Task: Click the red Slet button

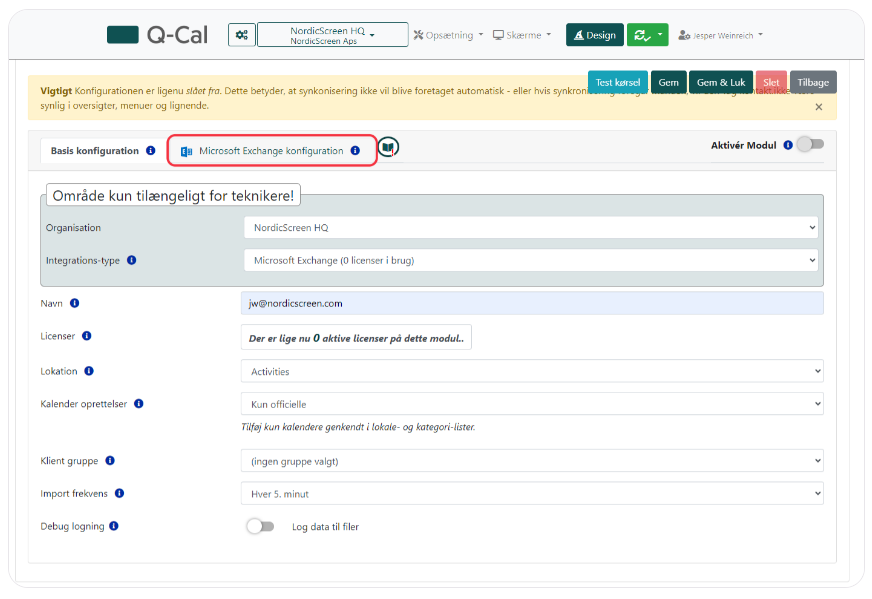Action: point(771,82)
